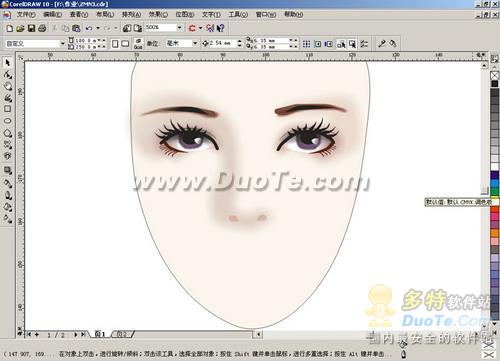The image size is (500, 361).
Task: Click the hammer-like icon on property bar
Action: 382,44
